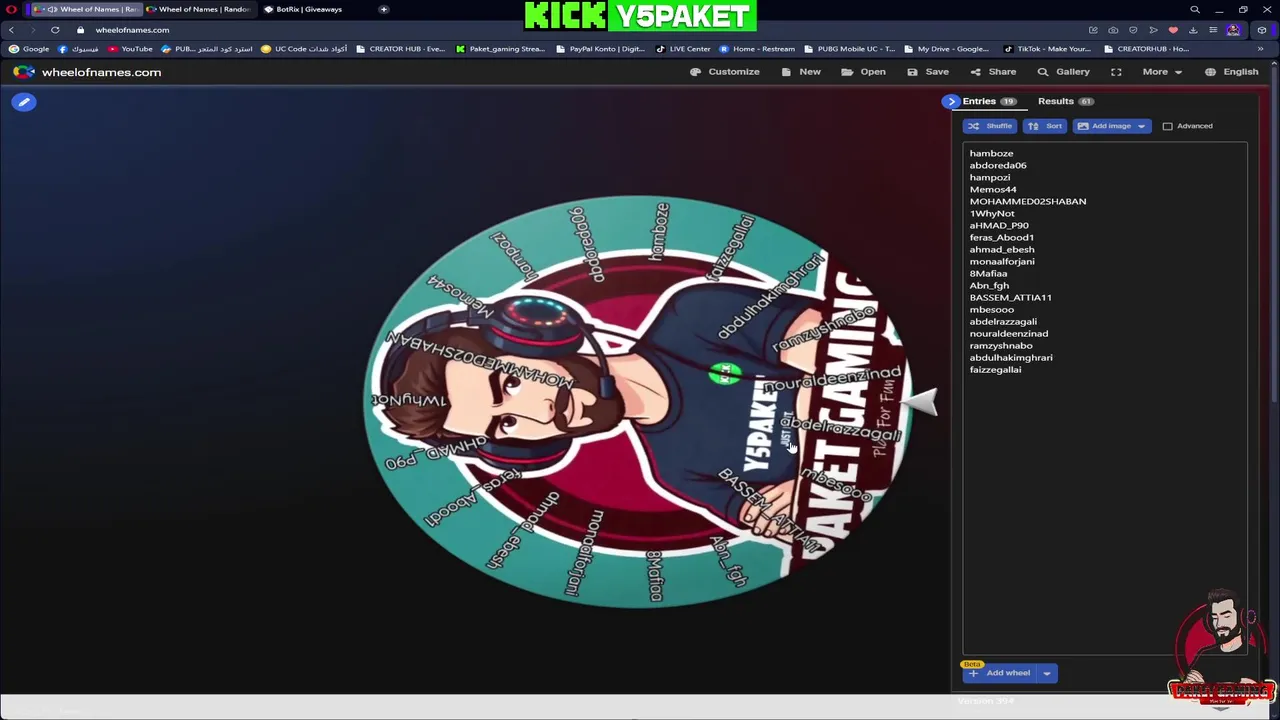Switch to the Results tab
Viewport: 1280px width, 720px height.
pos(1065,101)
